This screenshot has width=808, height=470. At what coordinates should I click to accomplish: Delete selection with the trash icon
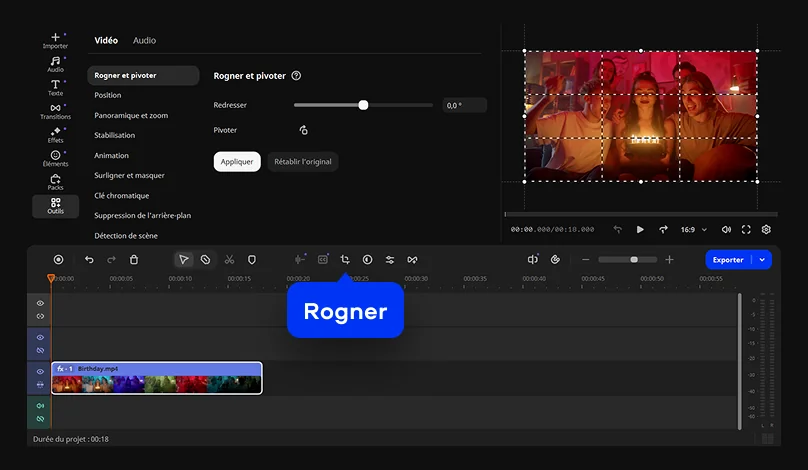click(x=134, y=259)
